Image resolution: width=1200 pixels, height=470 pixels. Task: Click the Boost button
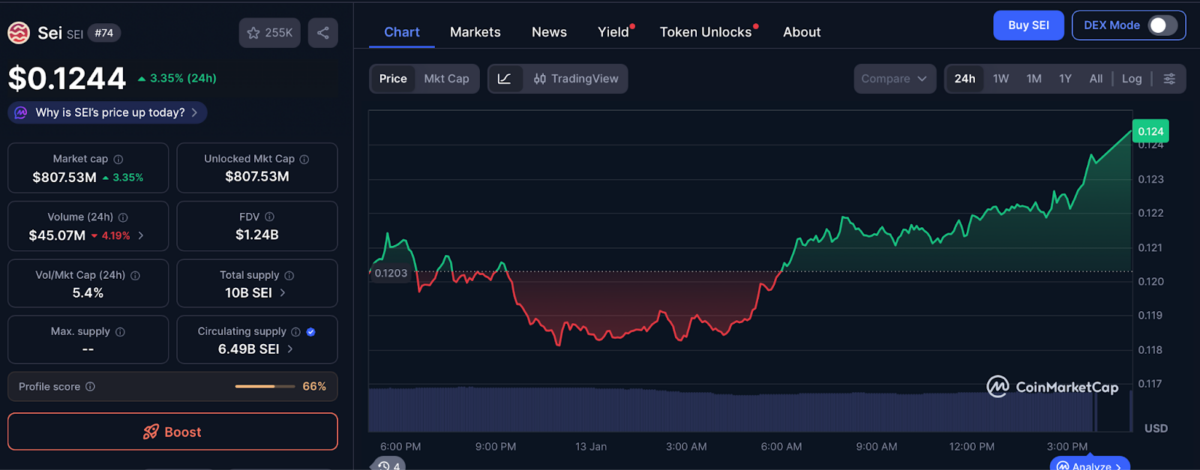(x=173, y=432)
